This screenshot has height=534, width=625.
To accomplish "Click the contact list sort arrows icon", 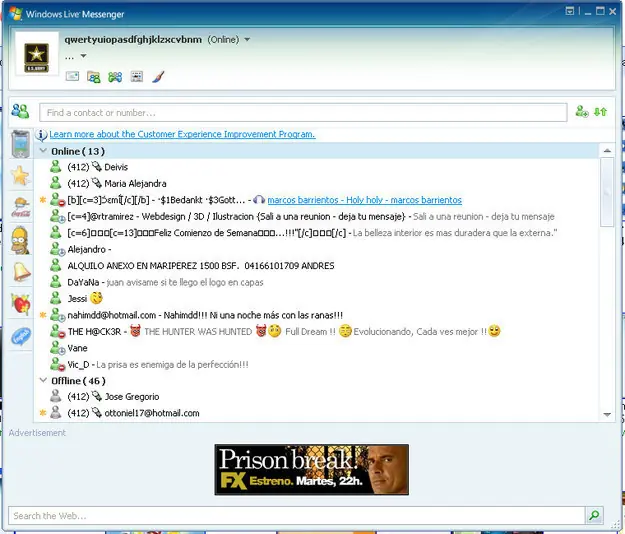I will pos(600,112).
